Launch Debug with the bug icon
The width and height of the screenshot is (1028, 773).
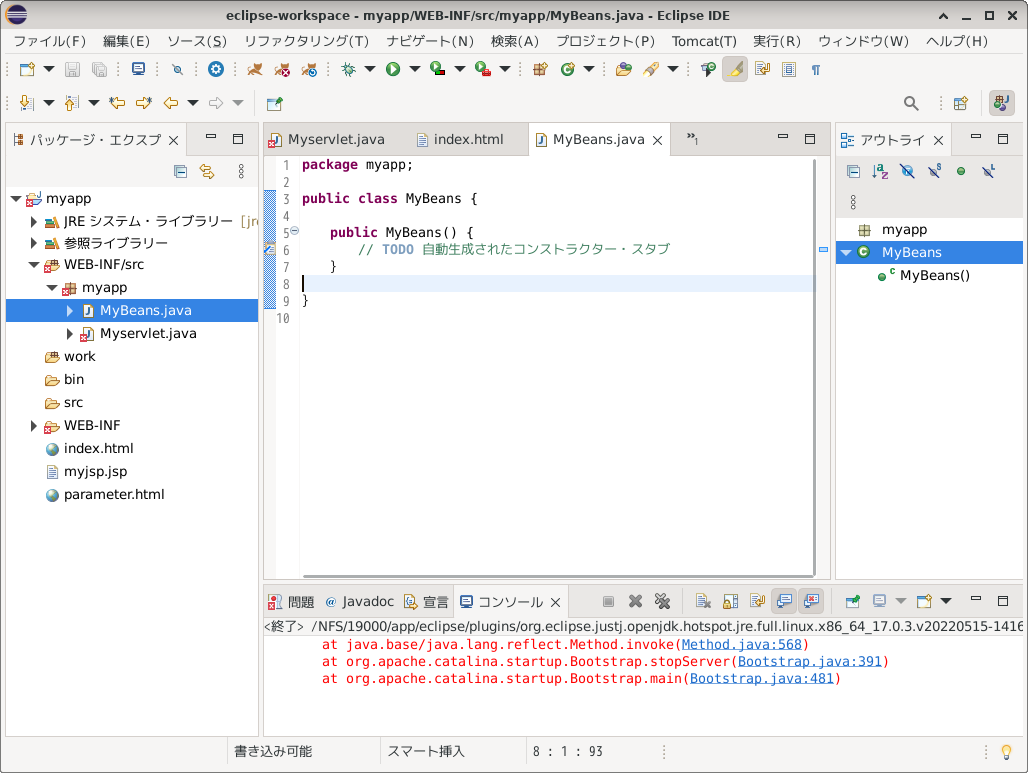tap(348, 69)
